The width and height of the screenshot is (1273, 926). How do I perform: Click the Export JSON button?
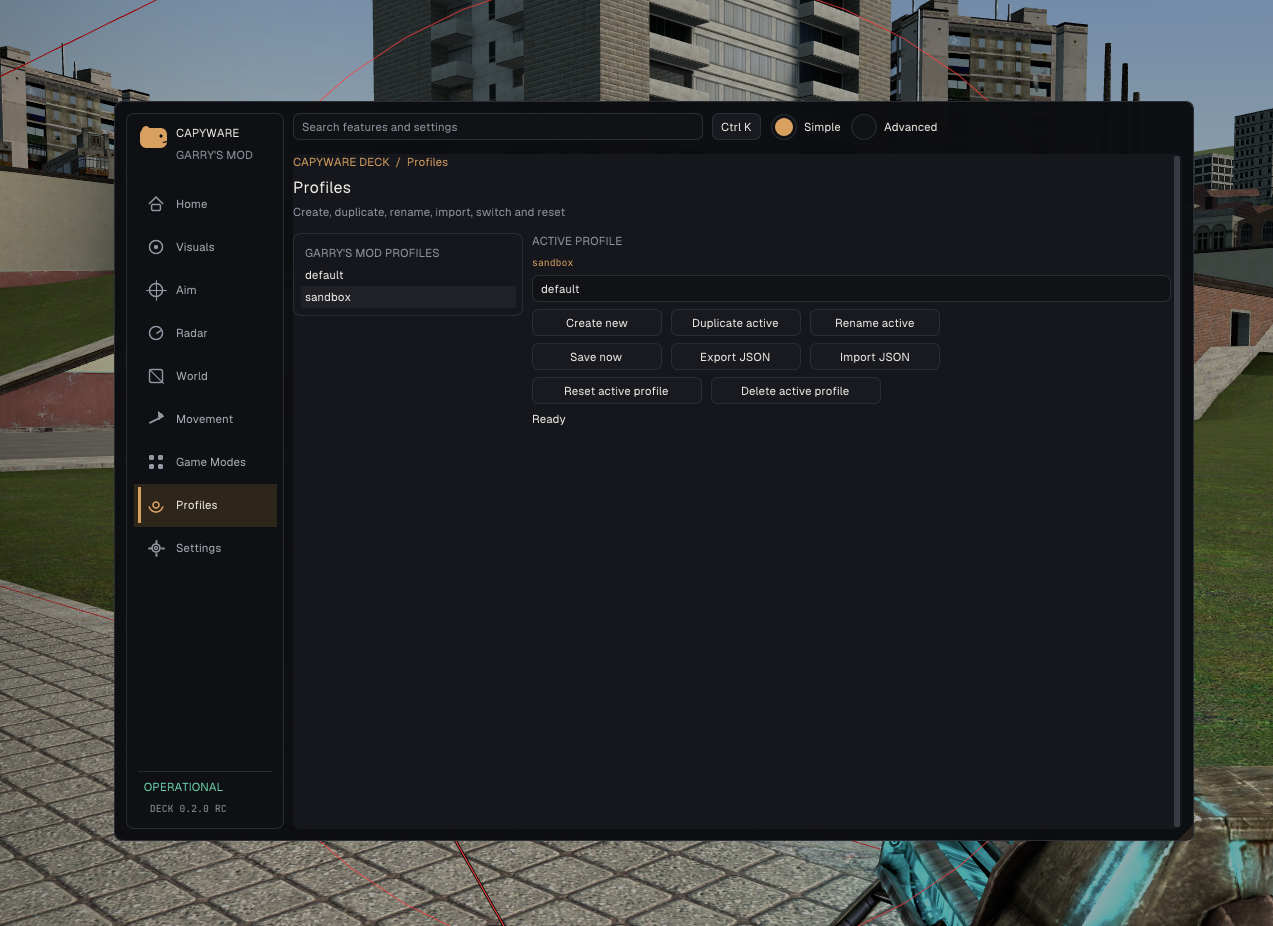click(x=735, y=357)
